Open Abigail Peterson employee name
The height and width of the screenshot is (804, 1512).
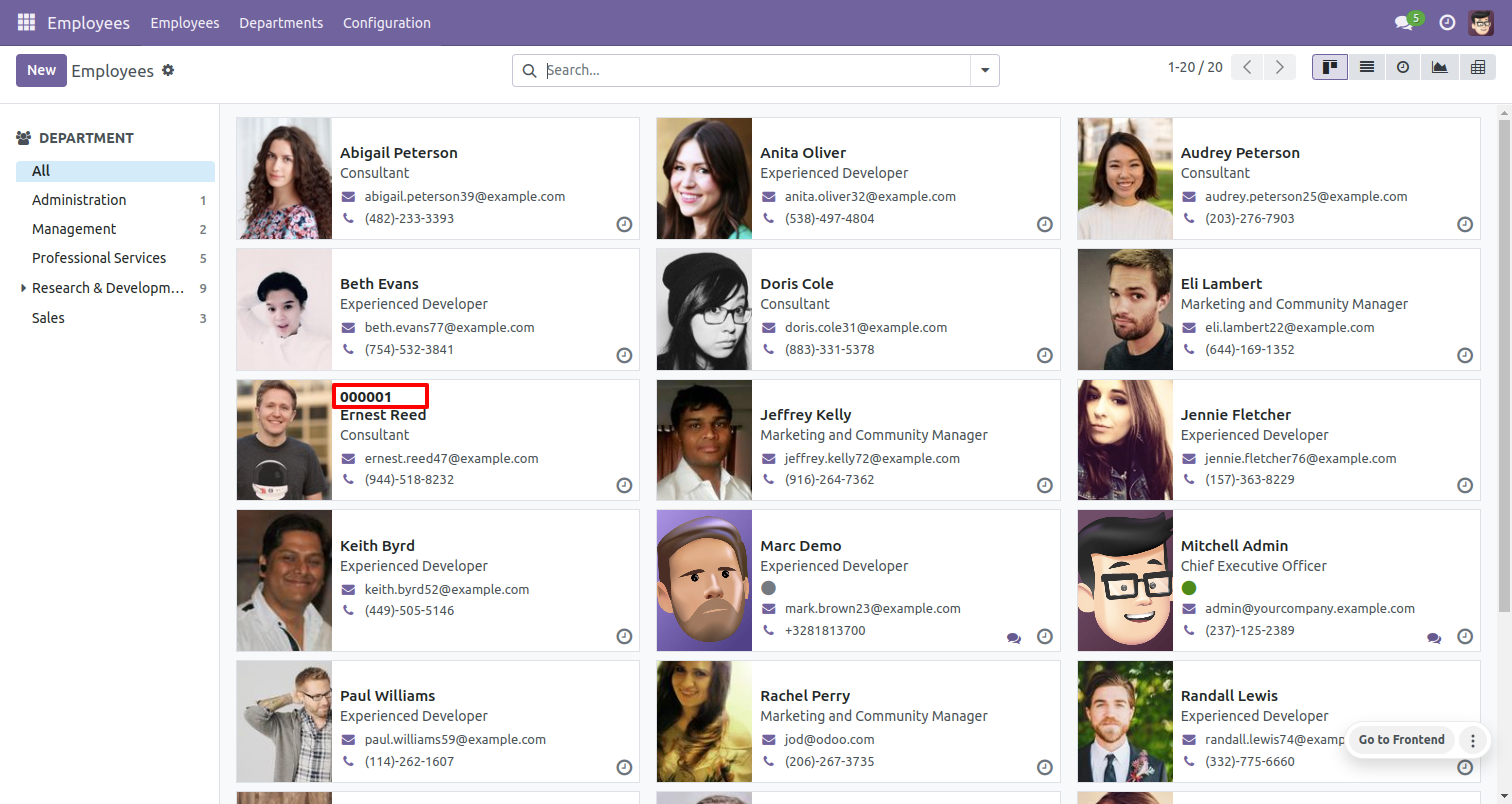[399, 153]
